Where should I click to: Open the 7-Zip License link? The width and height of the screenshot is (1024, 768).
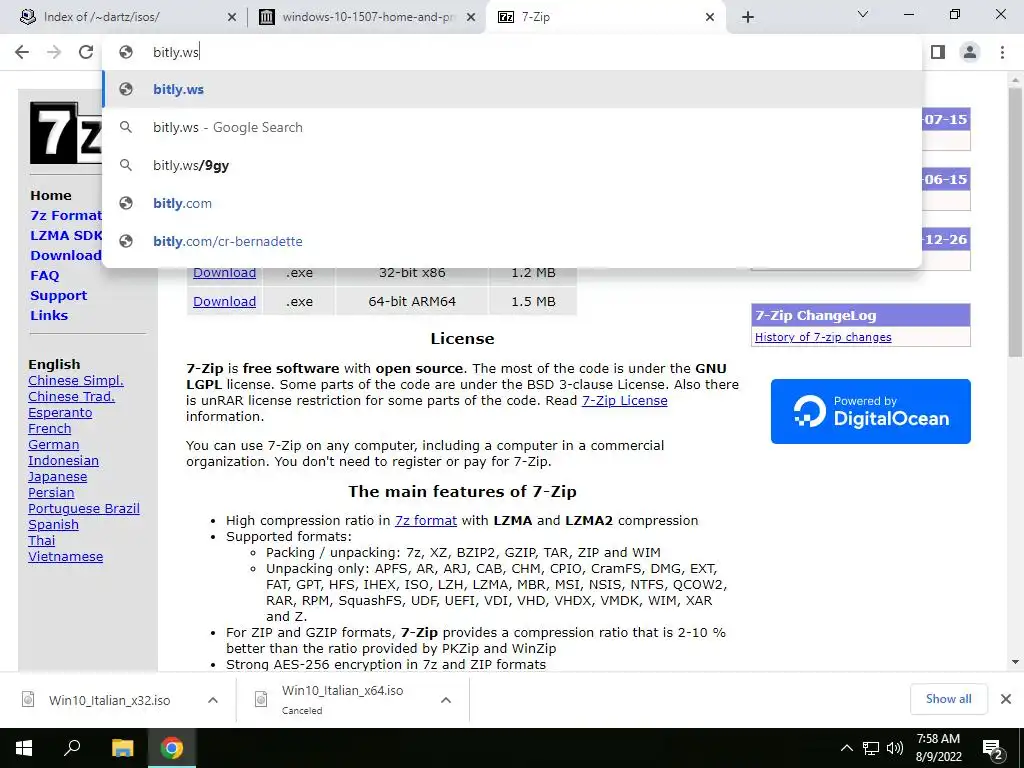click(x=624, y=400)
